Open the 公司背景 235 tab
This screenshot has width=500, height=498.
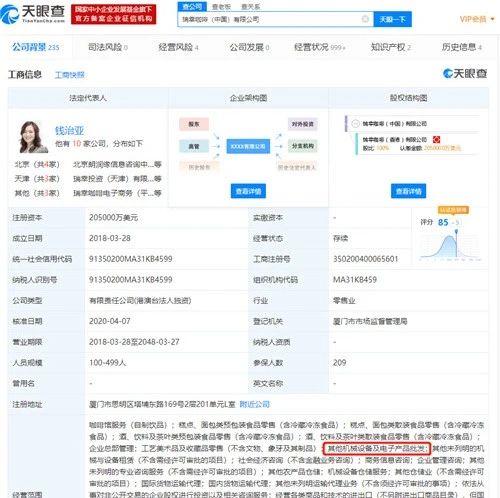[36, 47]
